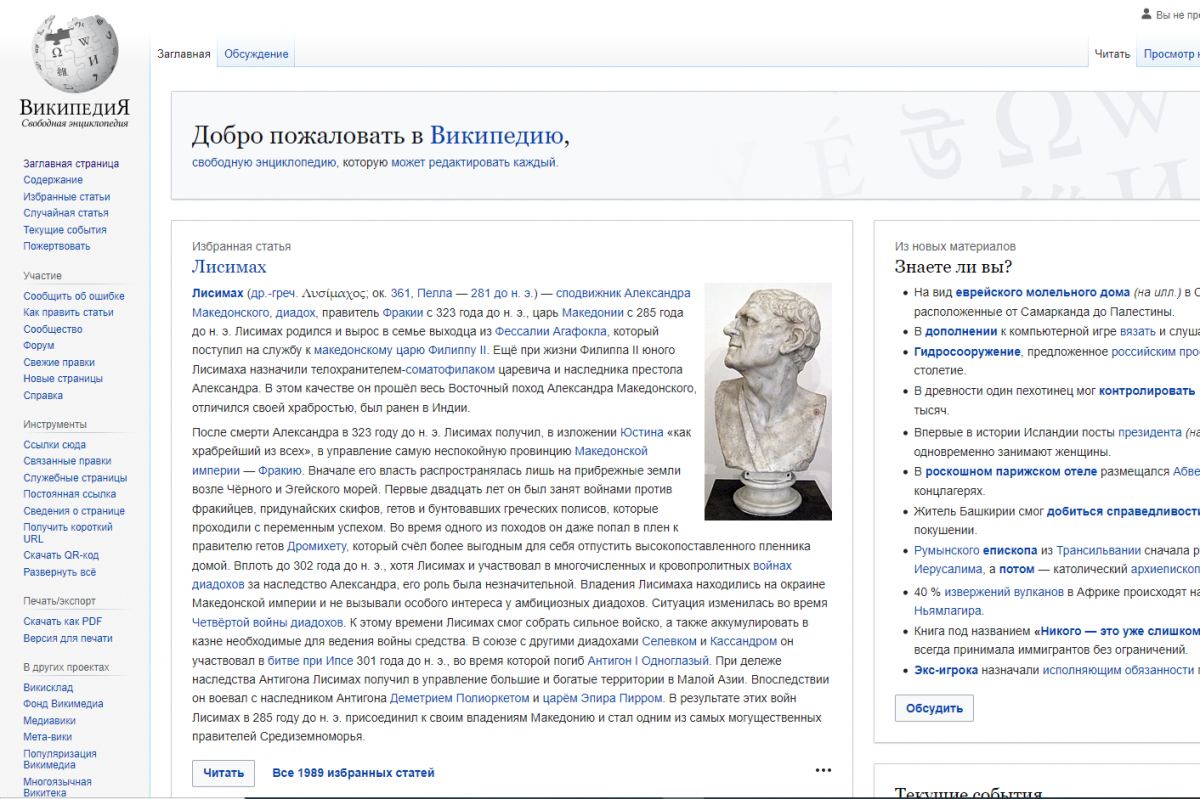The height and width of the screenshot is (799, 1200).
Task: Open Нъямлагира link
Action: coord(948,610)
